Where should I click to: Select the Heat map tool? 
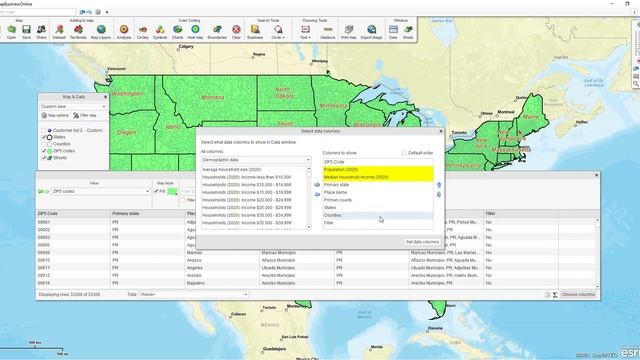coord(195,32)
